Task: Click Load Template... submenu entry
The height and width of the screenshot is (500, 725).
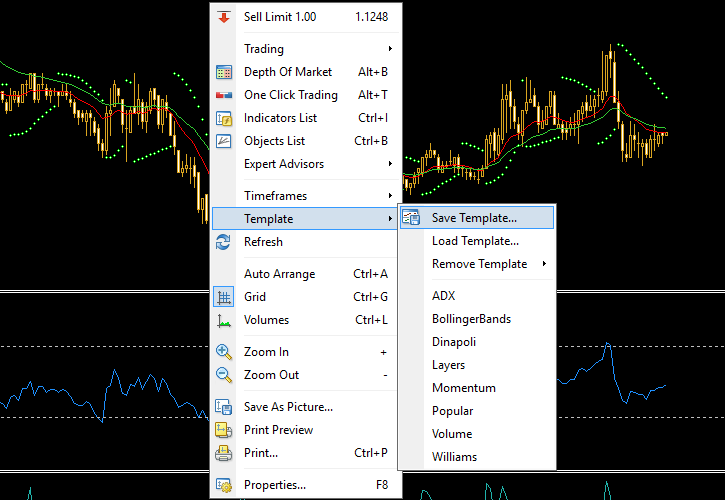Action: click(x=477, y=241)
